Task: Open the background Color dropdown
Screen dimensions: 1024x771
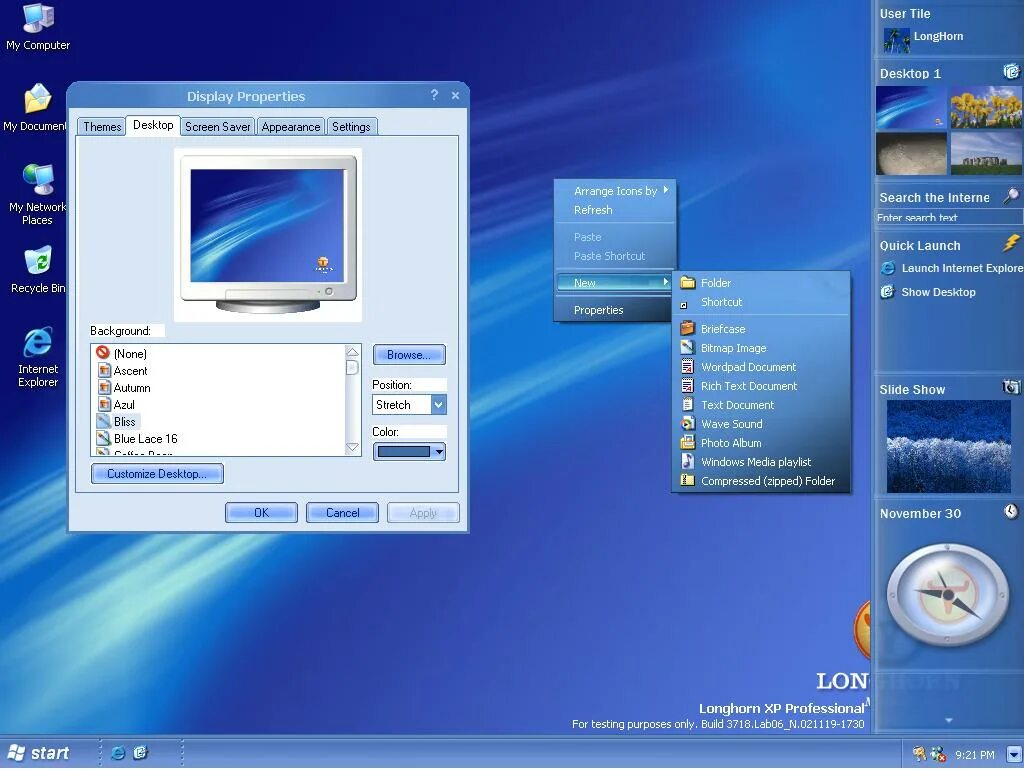Action: coord(409,451)
